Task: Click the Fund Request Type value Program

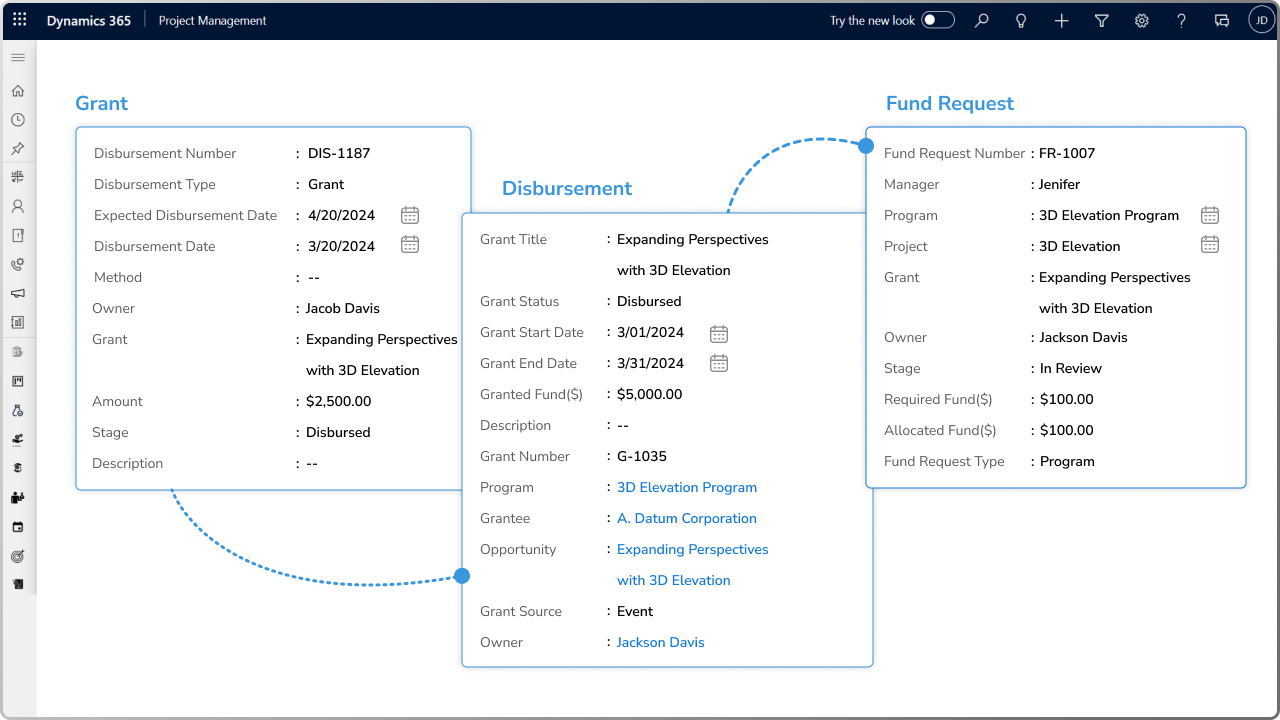Action: 1067,461
